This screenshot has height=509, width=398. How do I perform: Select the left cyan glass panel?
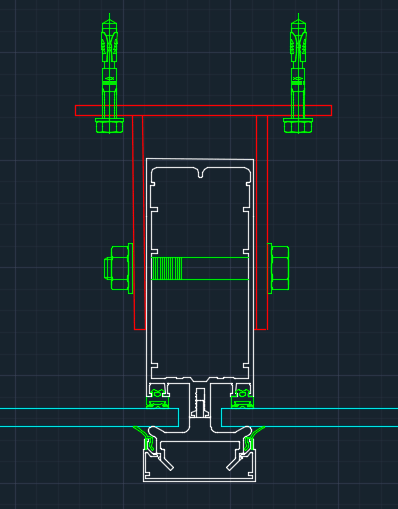pyautogui.click(x=89, y=417)
